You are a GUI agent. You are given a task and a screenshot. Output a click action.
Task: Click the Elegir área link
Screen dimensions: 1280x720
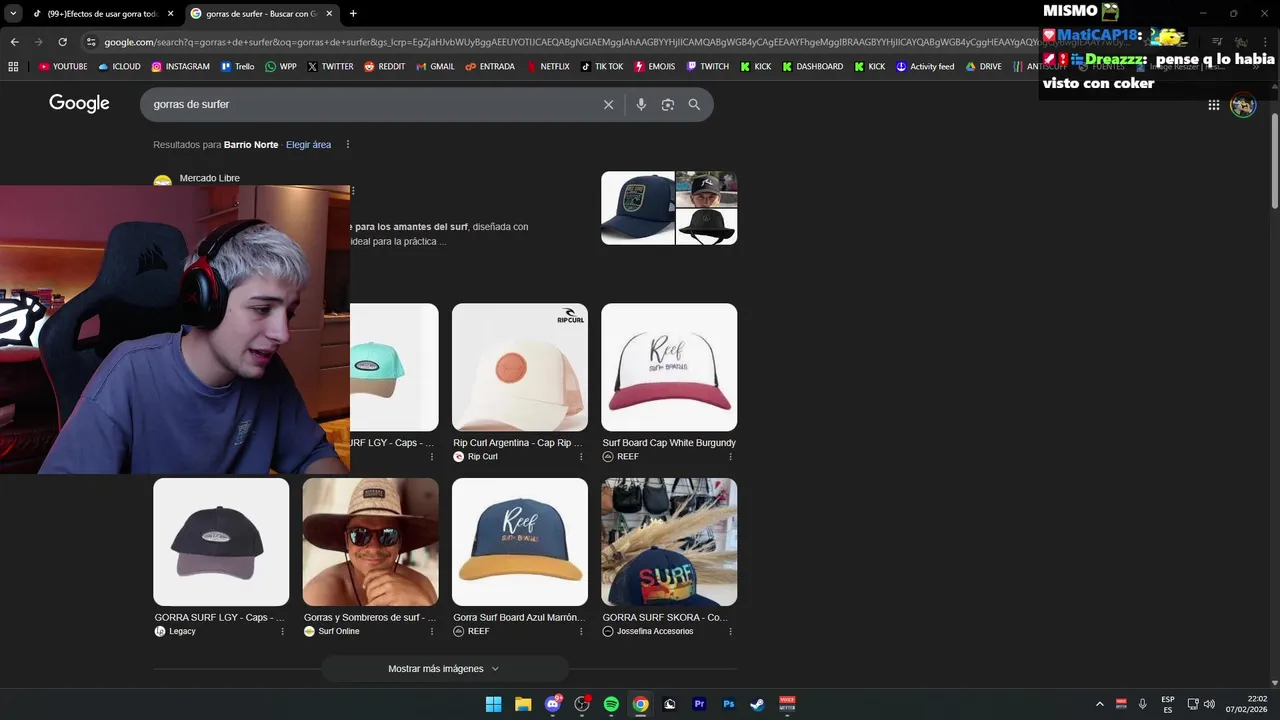point(308,145)
